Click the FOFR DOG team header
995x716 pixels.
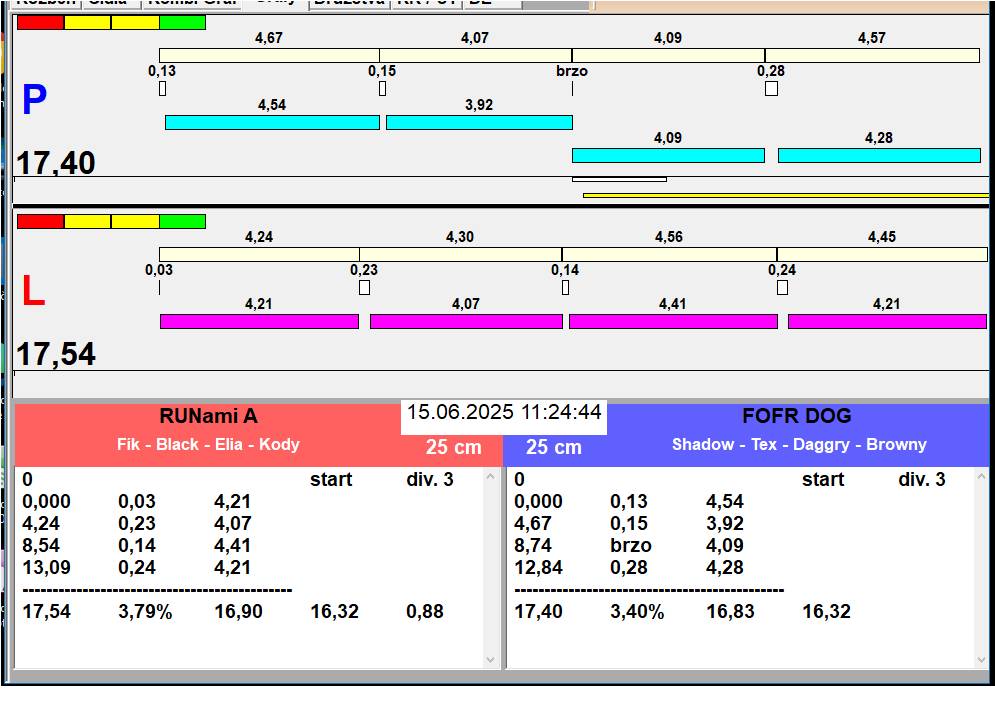(796, 417)
